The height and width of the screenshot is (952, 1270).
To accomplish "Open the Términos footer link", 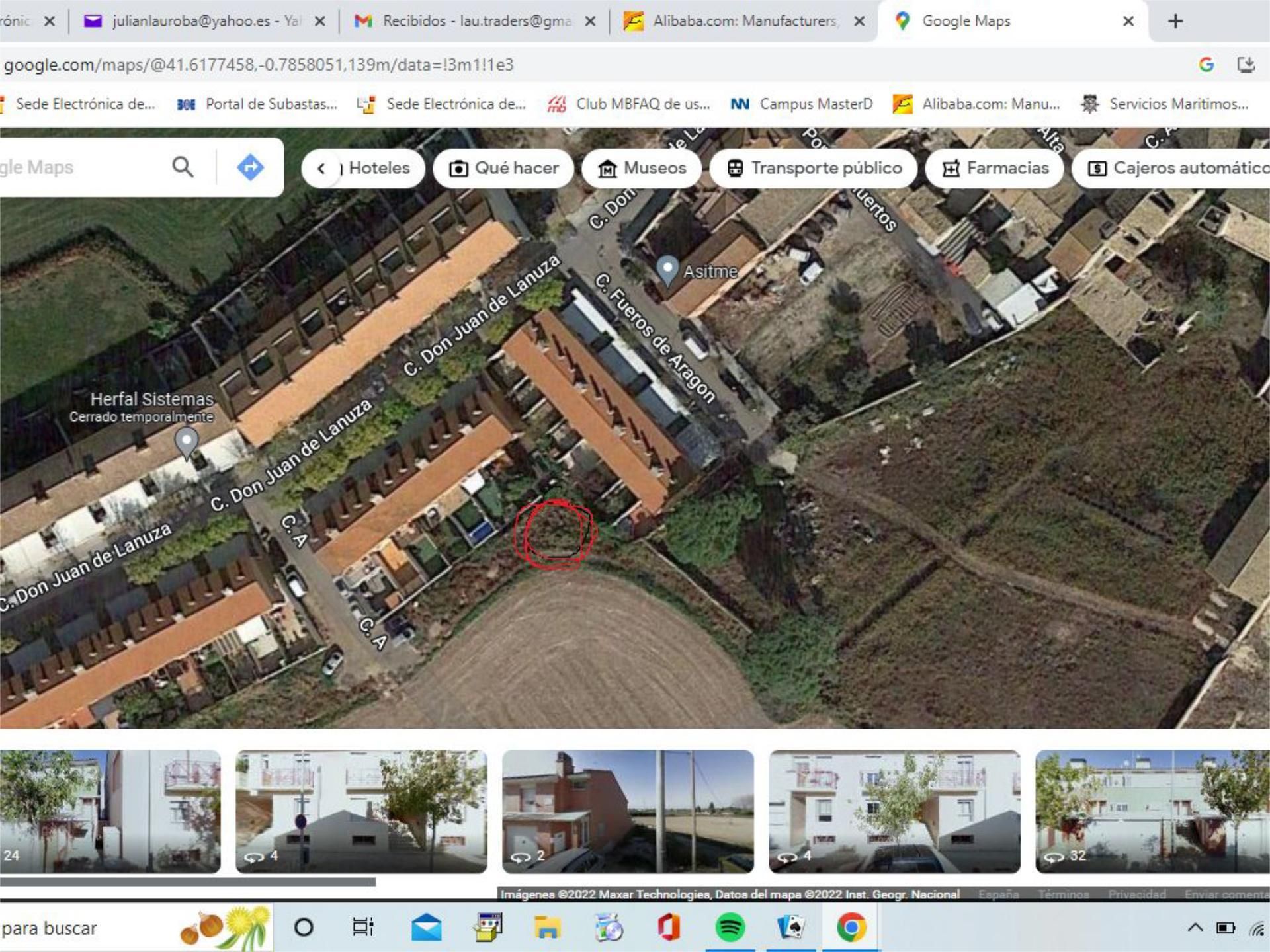I will pyautogui.click(x=1064, y=894).
